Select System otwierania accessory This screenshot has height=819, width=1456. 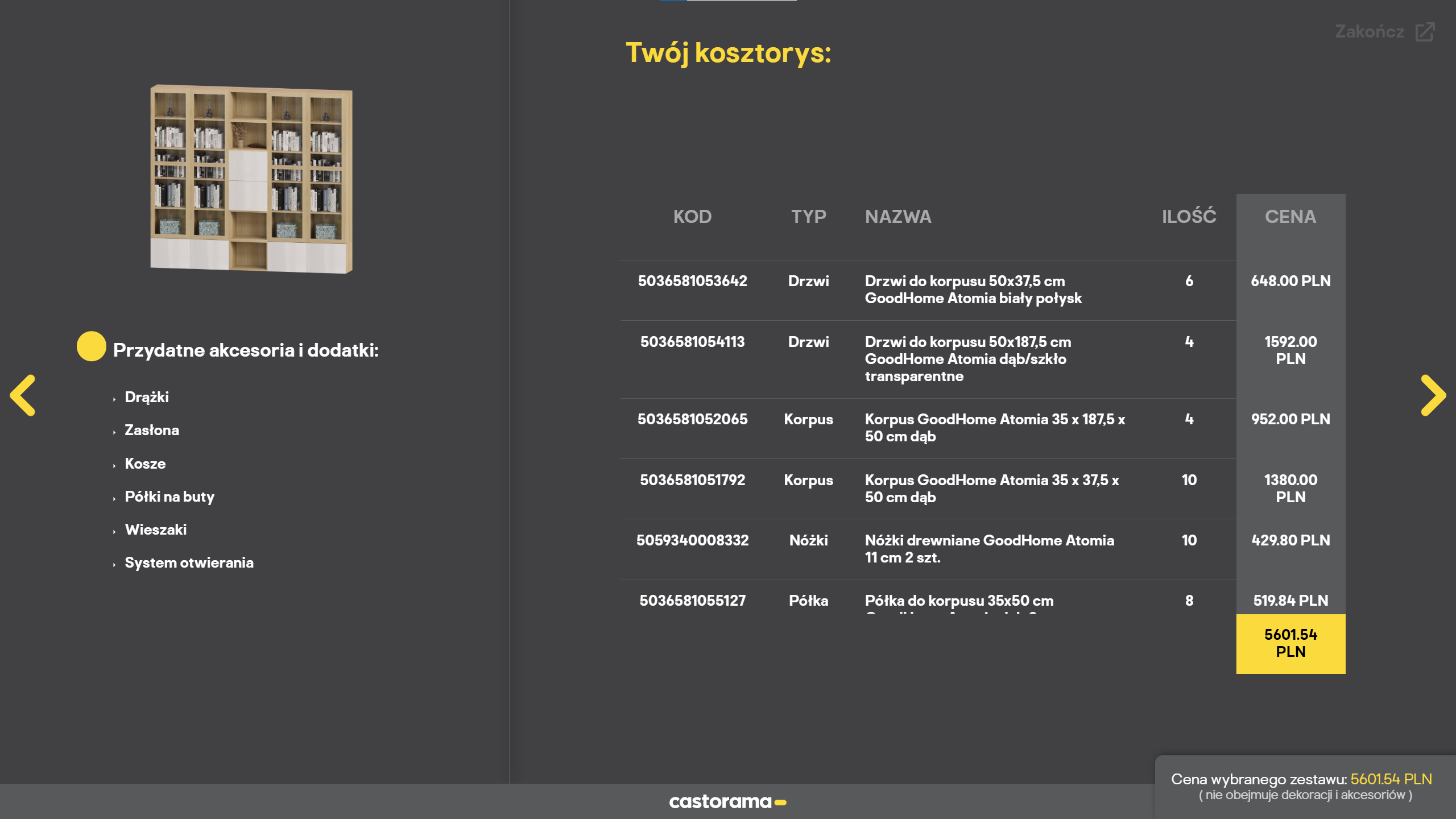click(x=189, y=562)
